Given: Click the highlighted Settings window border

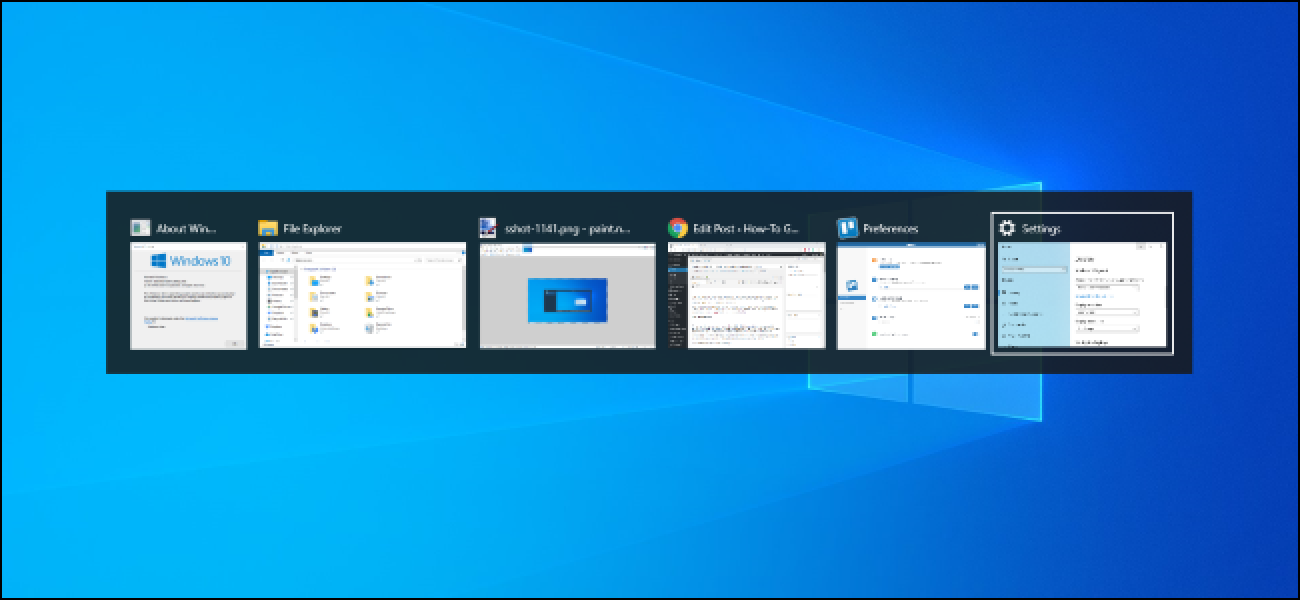Looking at the screenshot, I should pyautogui.click(x=1081, y=214).
